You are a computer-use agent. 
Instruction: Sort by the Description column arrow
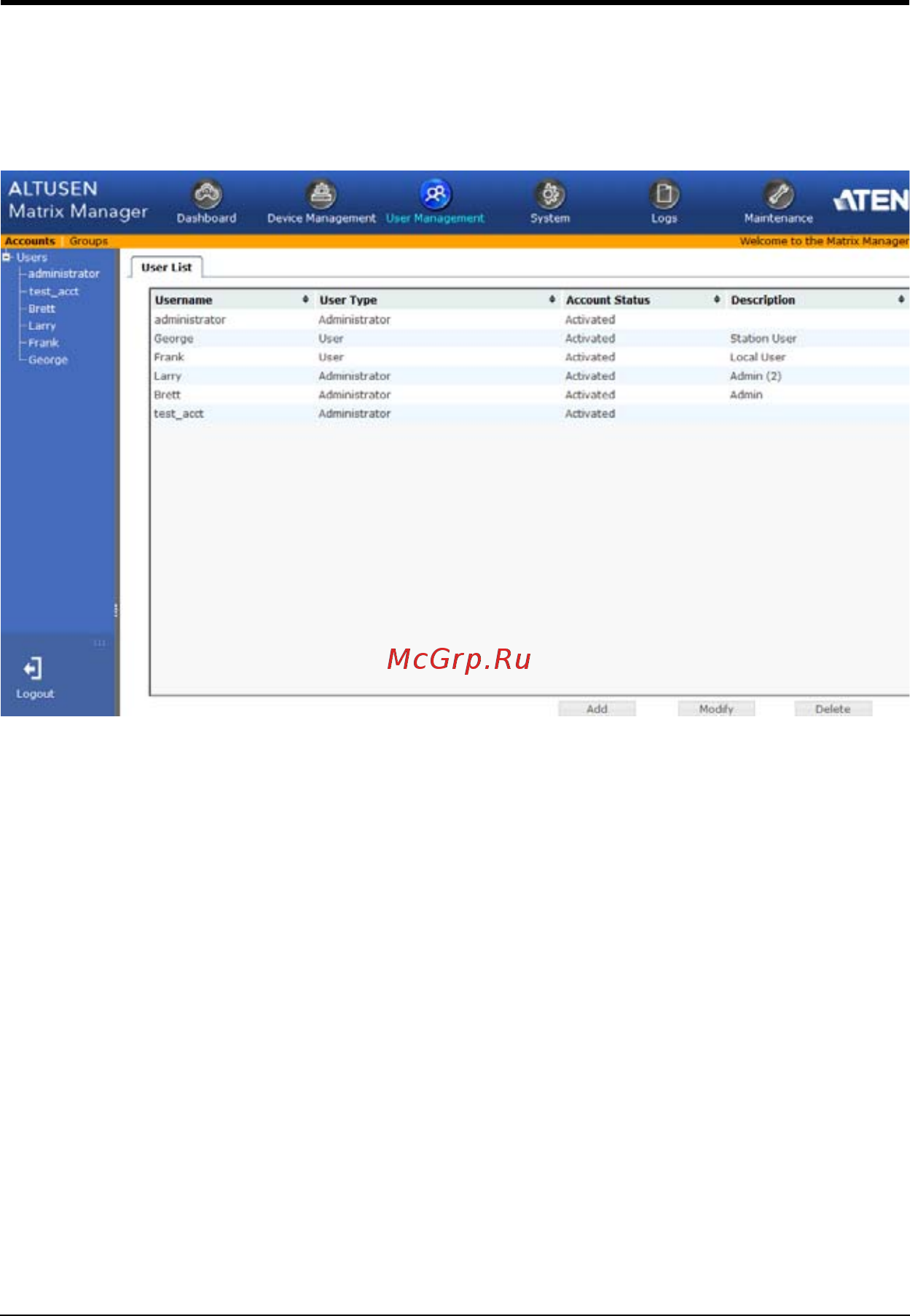901,299
